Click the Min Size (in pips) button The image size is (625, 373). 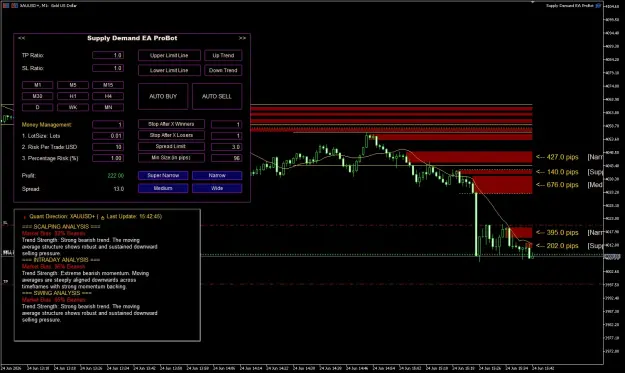(171, 158)
